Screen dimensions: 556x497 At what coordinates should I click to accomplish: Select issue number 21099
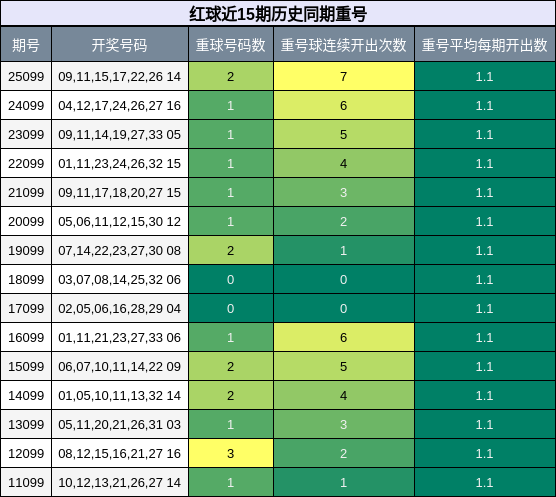coord(26,192)
